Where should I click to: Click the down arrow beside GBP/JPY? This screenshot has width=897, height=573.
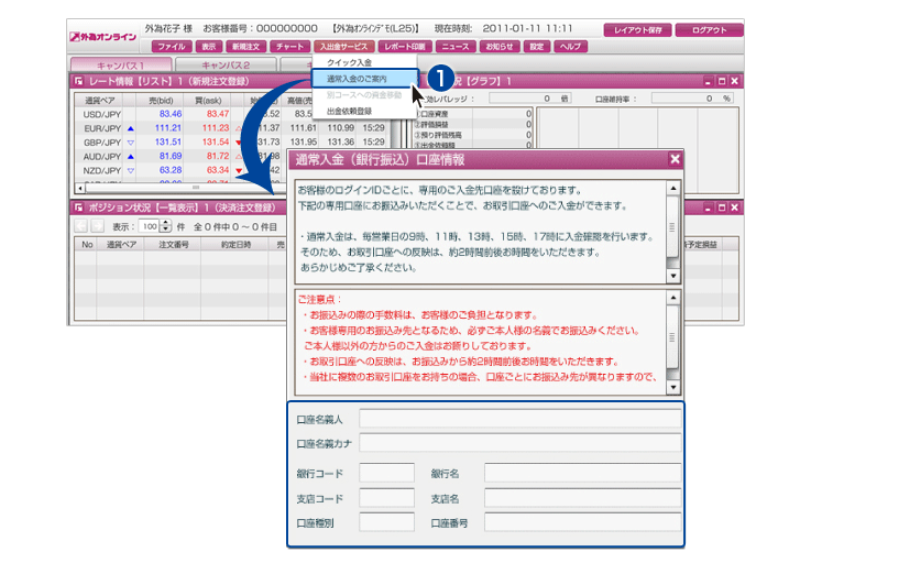coord(132,142)
